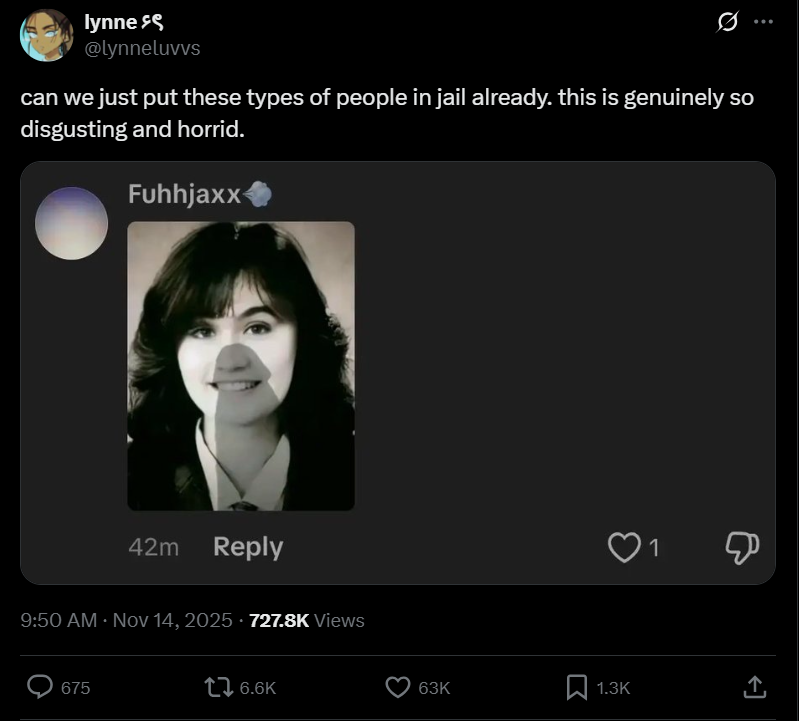
Task: Bookmark the post via the bookmark icon
Action: (577, 687)
